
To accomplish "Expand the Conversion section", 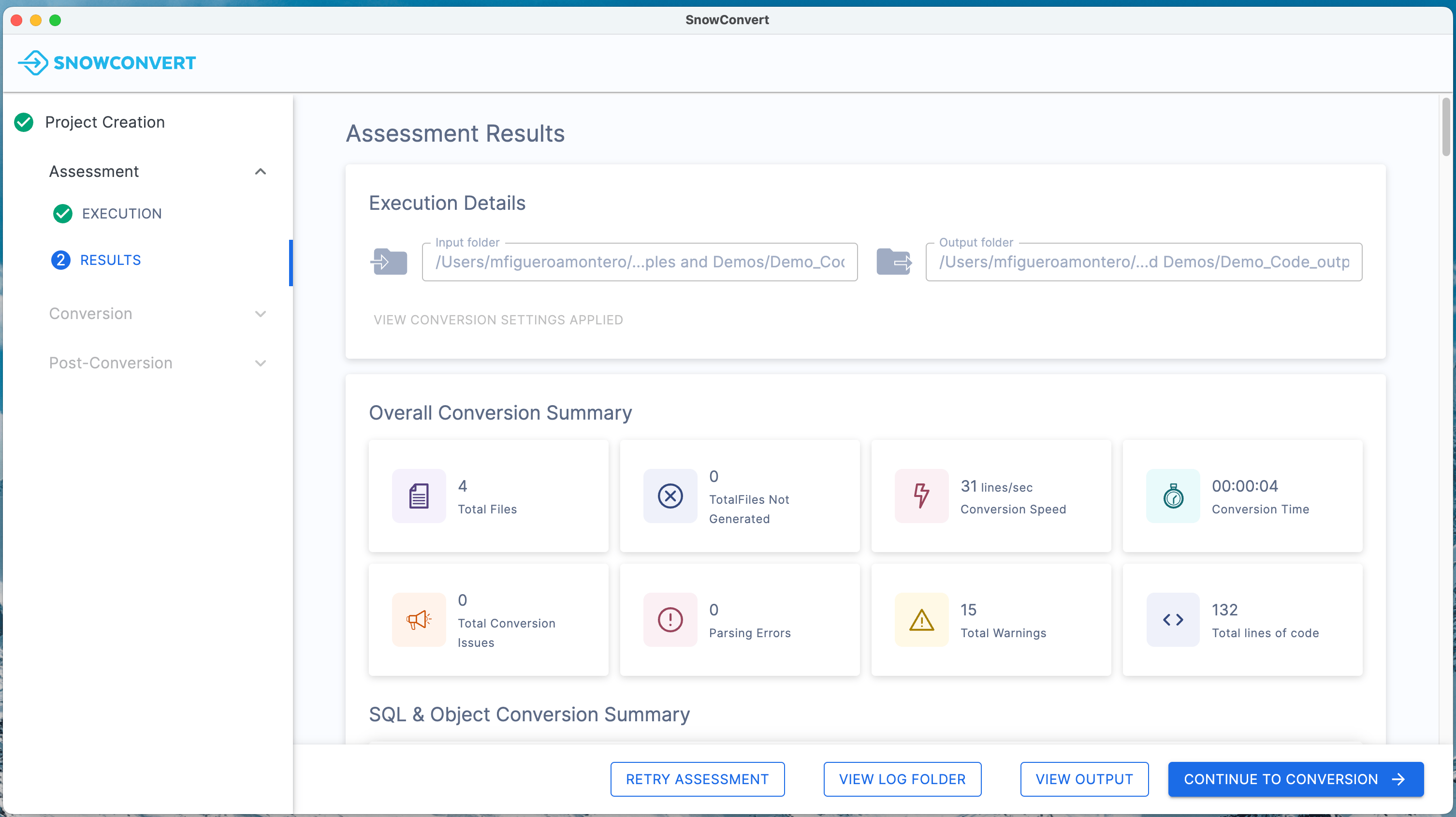I will coord(260,314).
